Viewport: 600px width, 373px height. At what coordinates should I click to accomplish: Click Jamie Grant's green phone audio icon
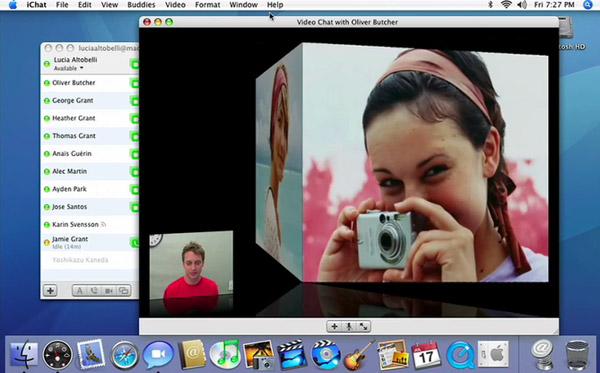coord(135,243)
